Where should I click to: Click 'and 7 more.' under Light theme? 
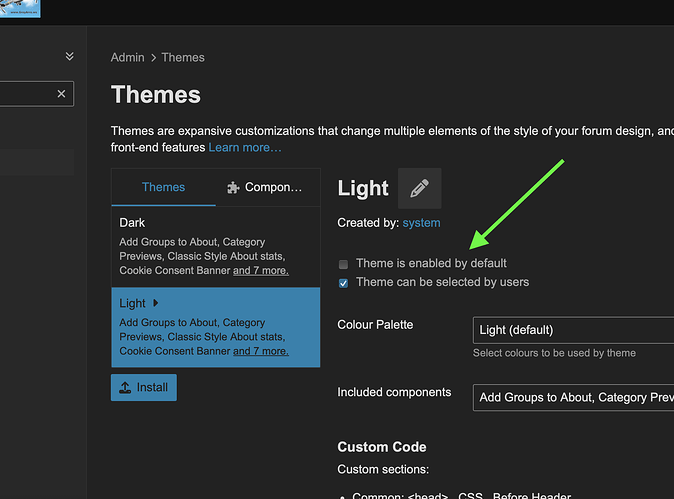coord(261,351)
